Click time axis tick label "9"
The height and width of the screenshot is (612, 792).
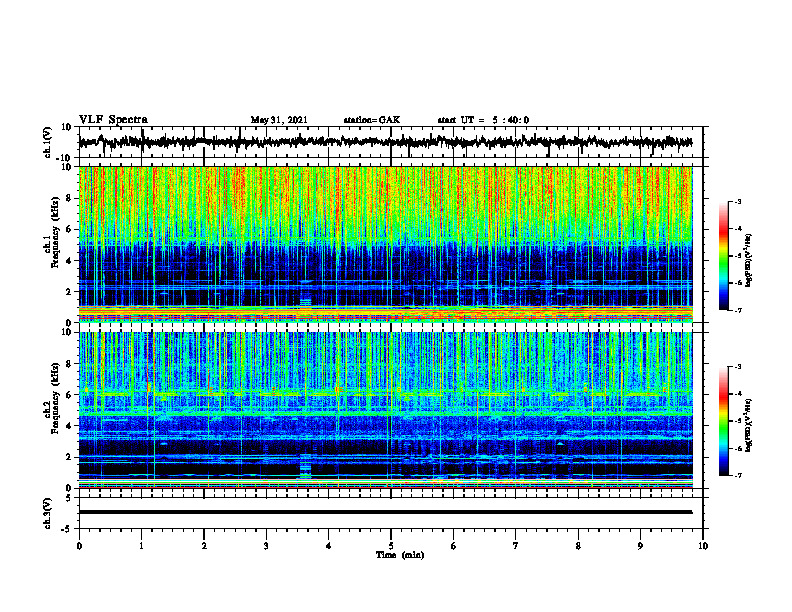640,546
